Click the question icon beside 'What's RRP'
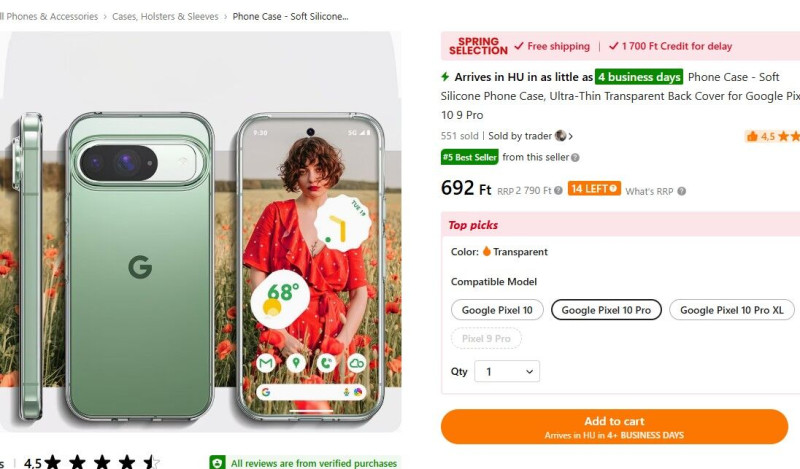The height and width of the screenshot is (469, 800). pyautogui.click(x=681, y=191)
